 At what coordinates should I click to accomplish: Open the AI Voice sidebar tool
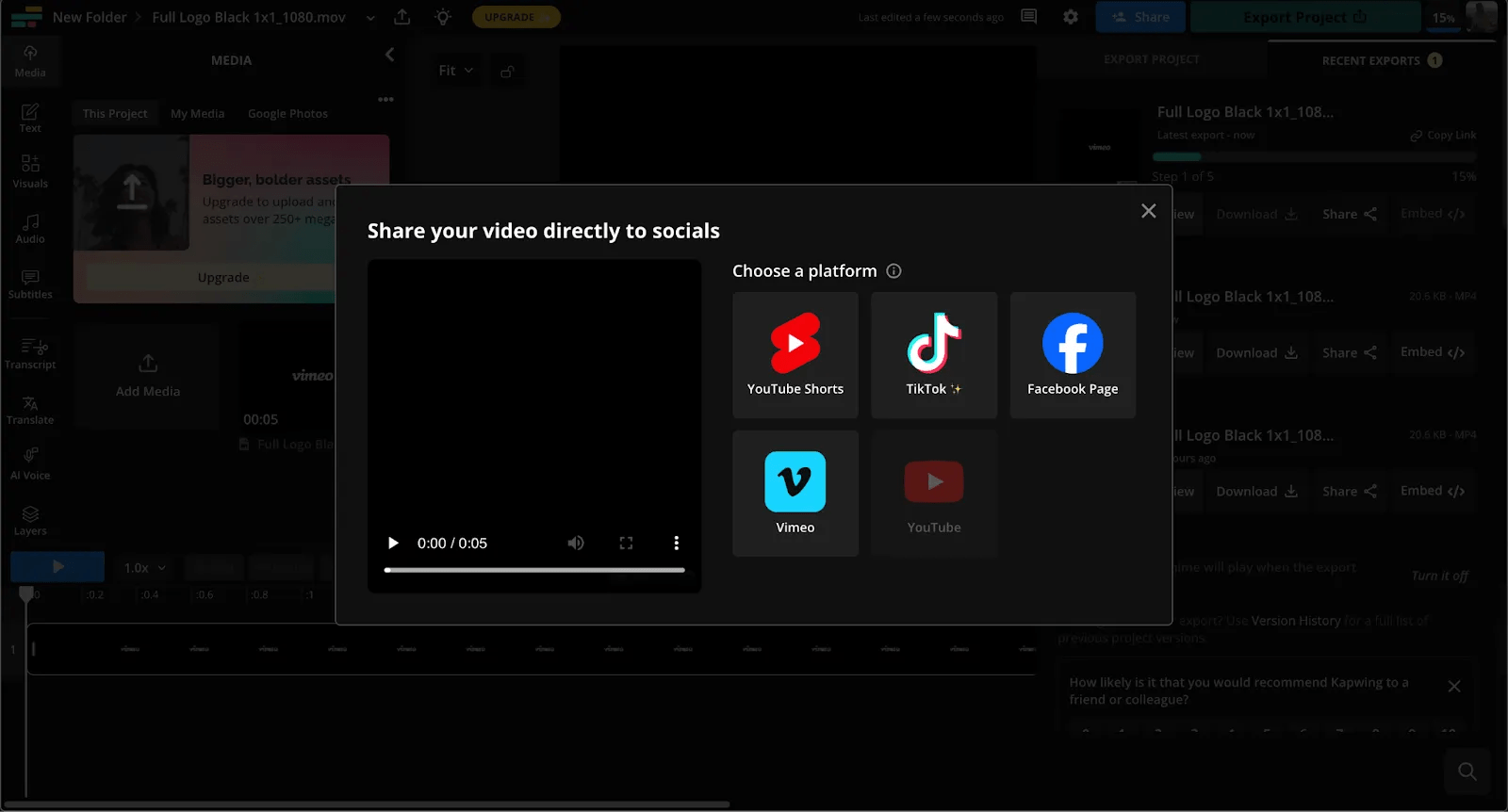pyautogui.click(x=30, y=464)
